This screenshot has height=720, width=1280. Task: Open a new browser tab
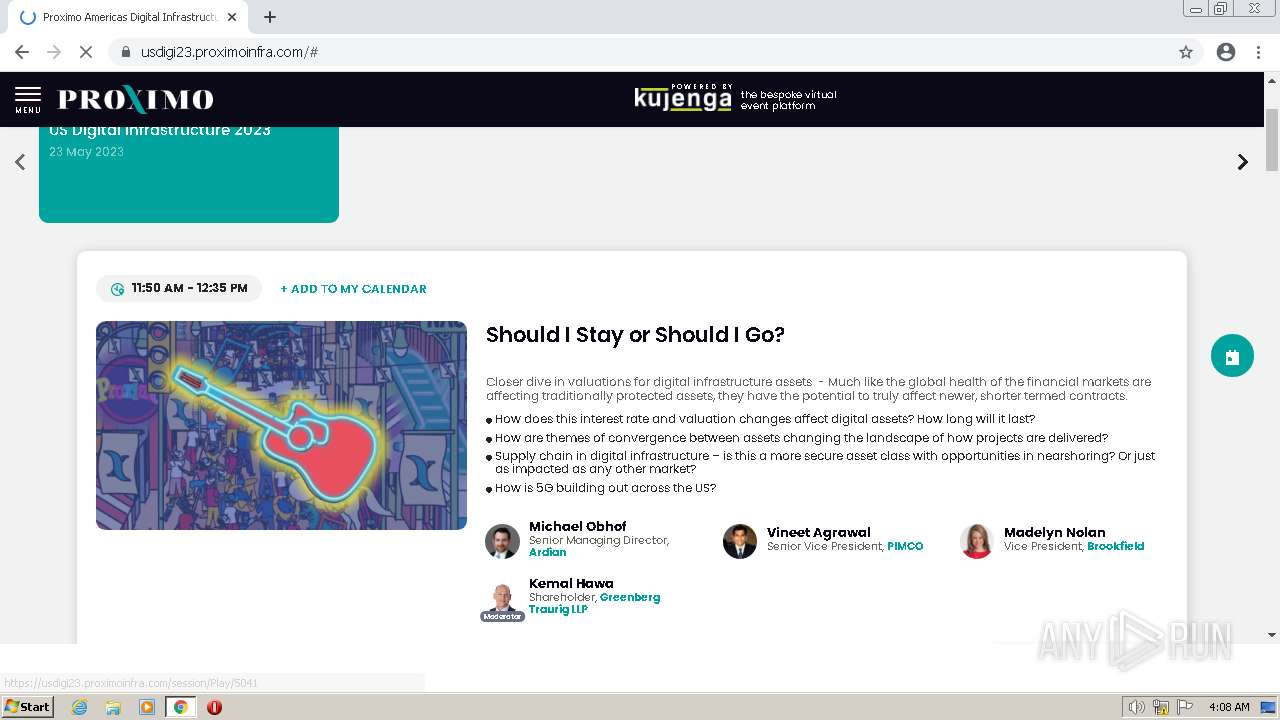(270, 17)
